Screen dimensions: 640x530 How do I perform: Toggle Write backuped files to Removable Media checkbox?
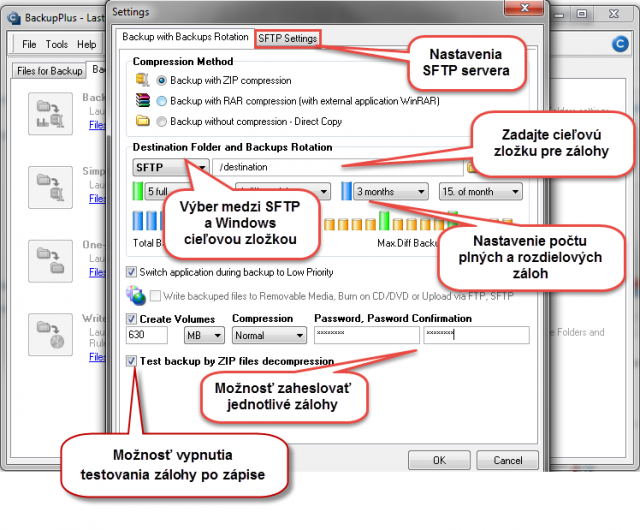(155, 296)
